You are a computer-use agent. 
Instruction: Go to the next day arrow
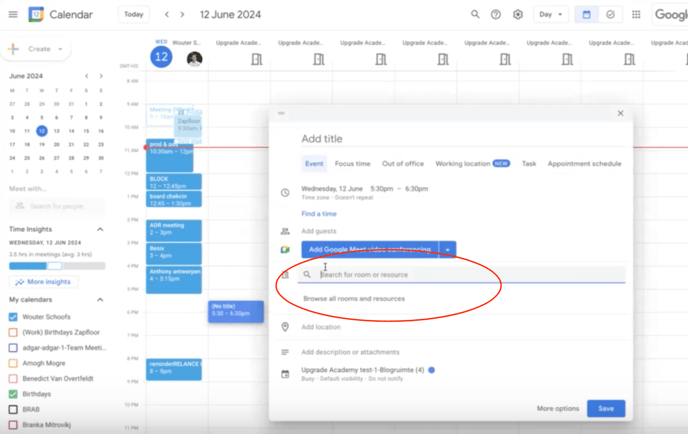(182, 14)
